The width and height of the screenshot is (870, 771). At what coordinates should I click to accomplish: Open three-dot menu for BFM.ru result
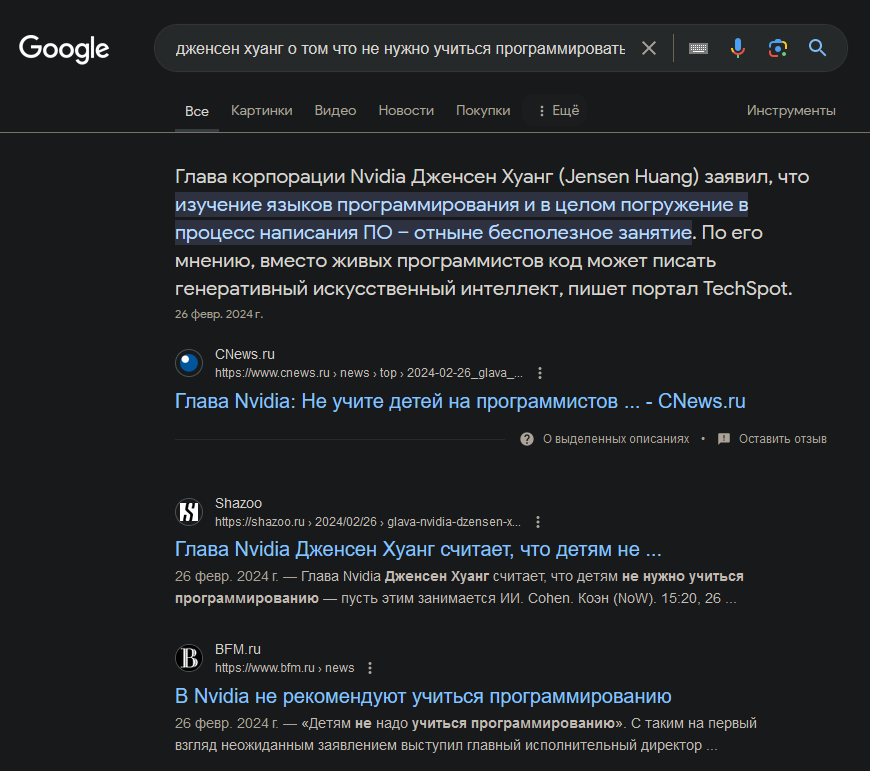tap(370, 668)
